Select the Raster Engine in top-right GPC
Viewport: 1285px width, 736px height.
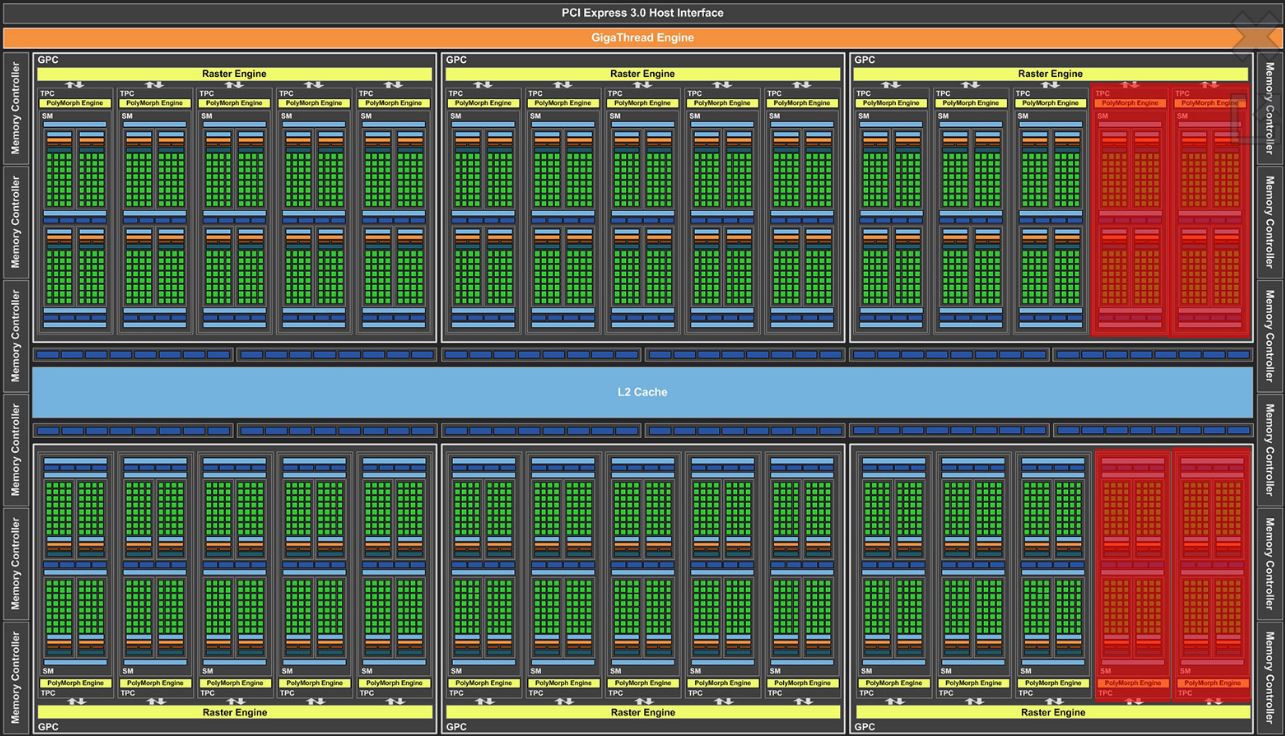tap(1050, 74)
